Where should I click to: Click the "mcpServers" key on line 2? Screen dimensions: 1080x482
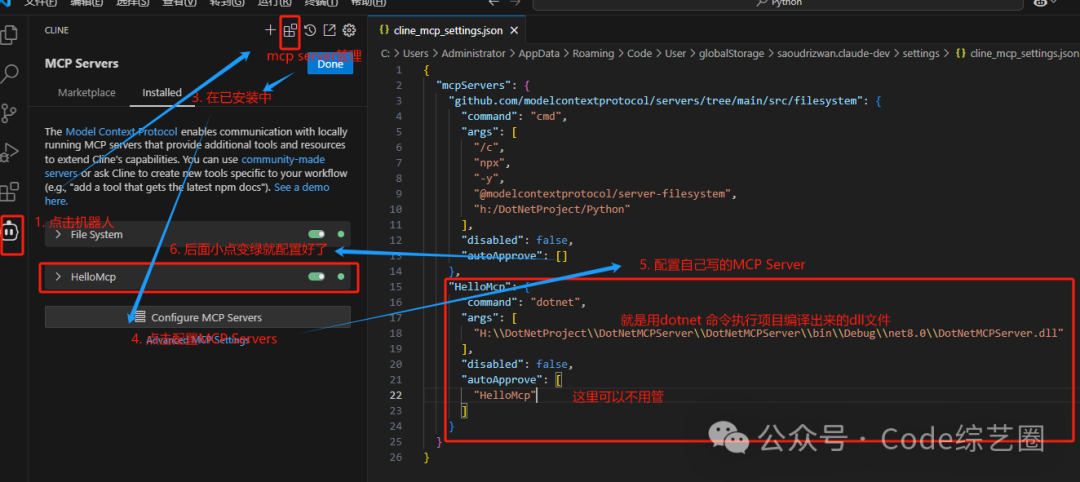tap(474, 86)
